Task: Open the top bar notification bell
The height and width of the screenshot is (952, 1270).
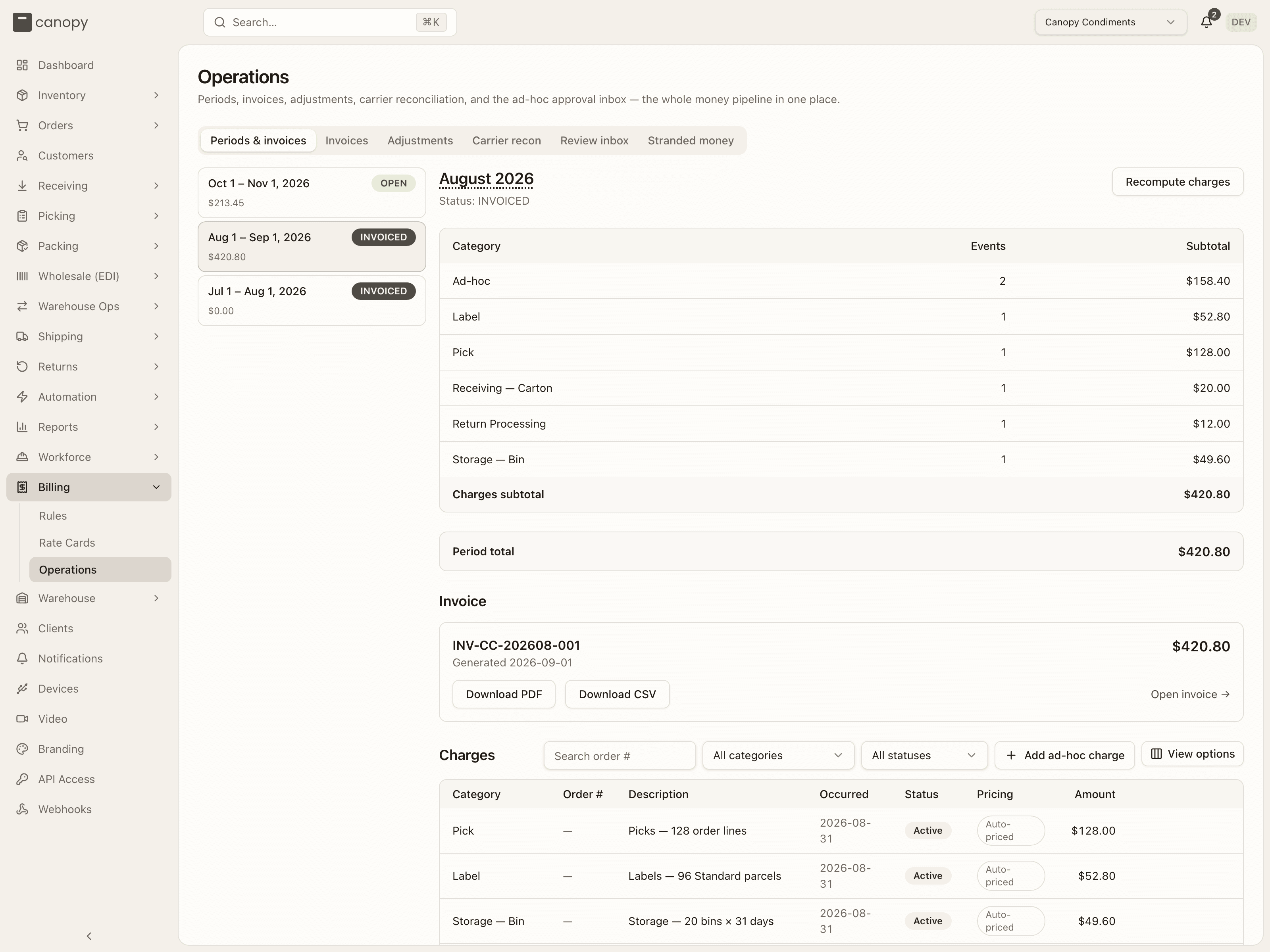Action: pos(1206,22)
